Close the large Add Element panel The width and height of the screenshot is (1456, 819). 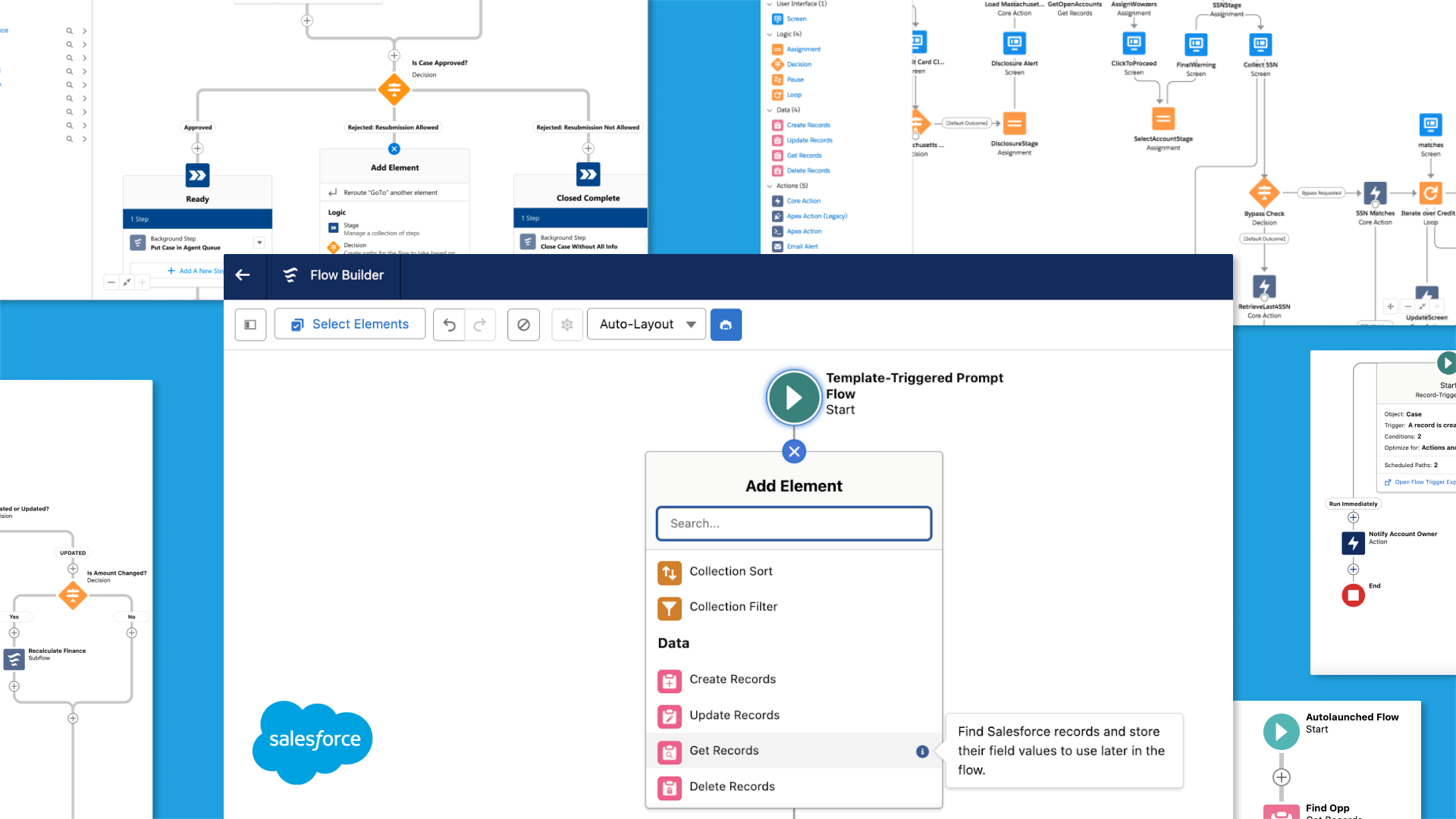(x=794, y=452)
